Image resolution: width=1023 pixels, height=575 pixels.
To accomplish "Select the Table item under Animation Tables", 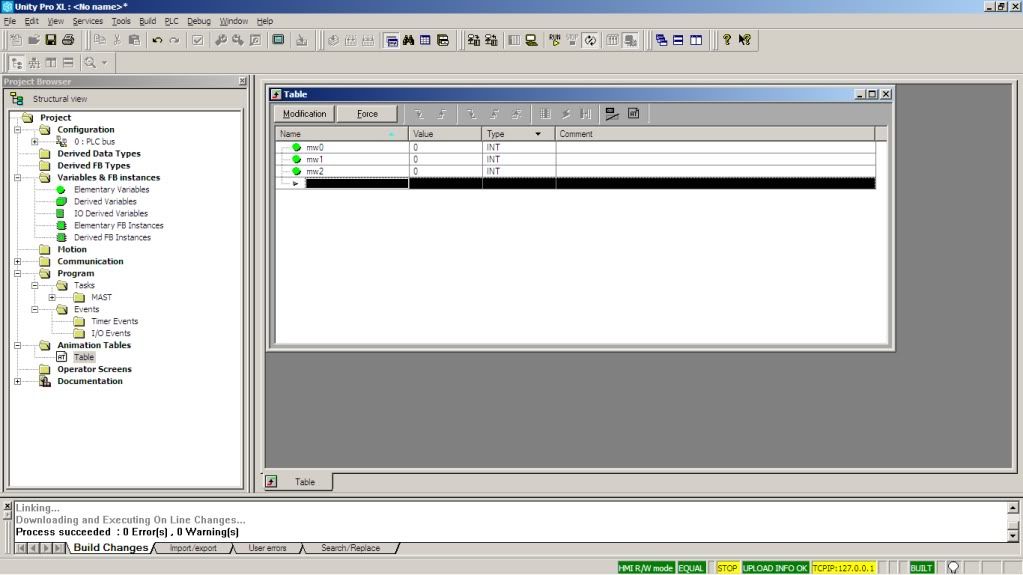I will pyautogui.click(x=84, y=357).
